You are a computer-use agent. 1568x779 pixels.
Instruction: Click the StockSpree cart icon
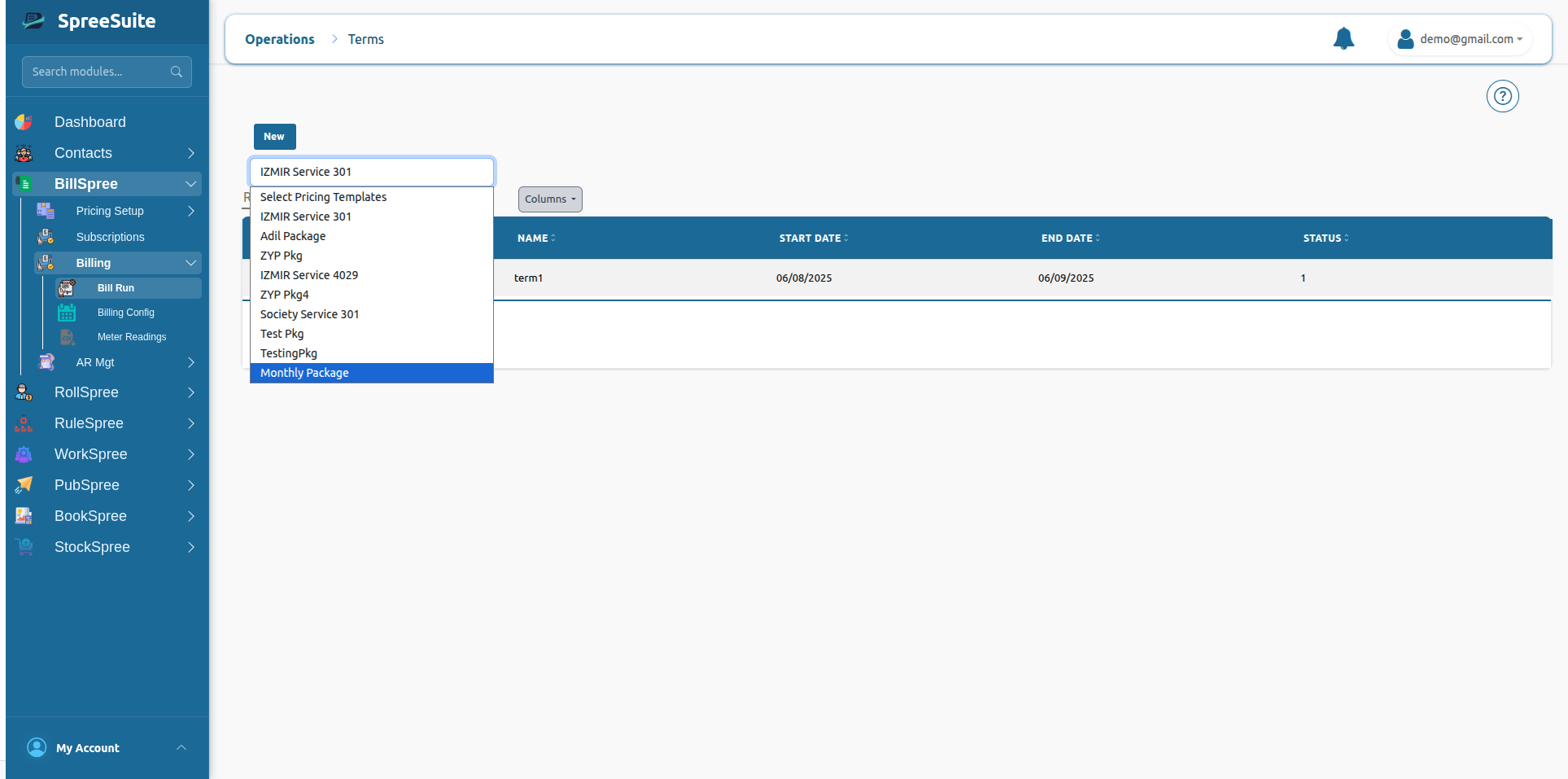(x=24, y=547)
